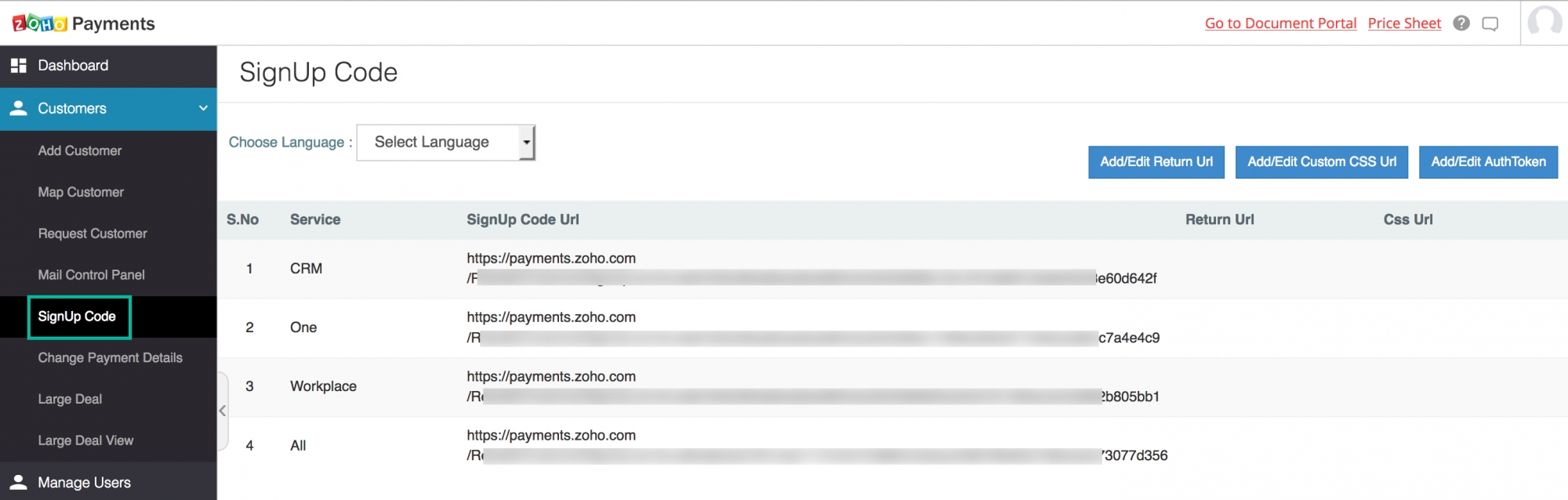Click the Add/Edit AuthToken button
The width and height of the screenshot is (1568, 500).
(x=1488, y=162)
